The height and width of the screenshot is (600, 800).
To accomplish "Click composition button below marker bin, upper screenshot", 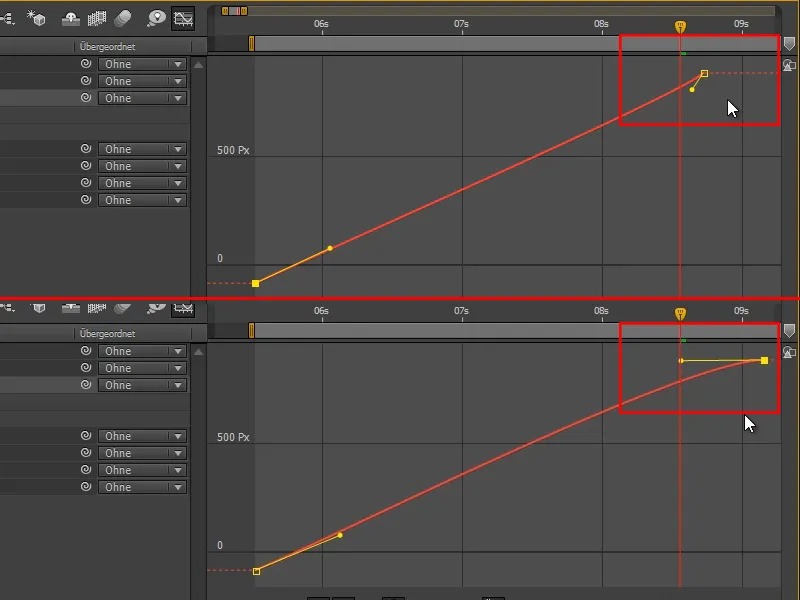I will (x=789, y=65).
